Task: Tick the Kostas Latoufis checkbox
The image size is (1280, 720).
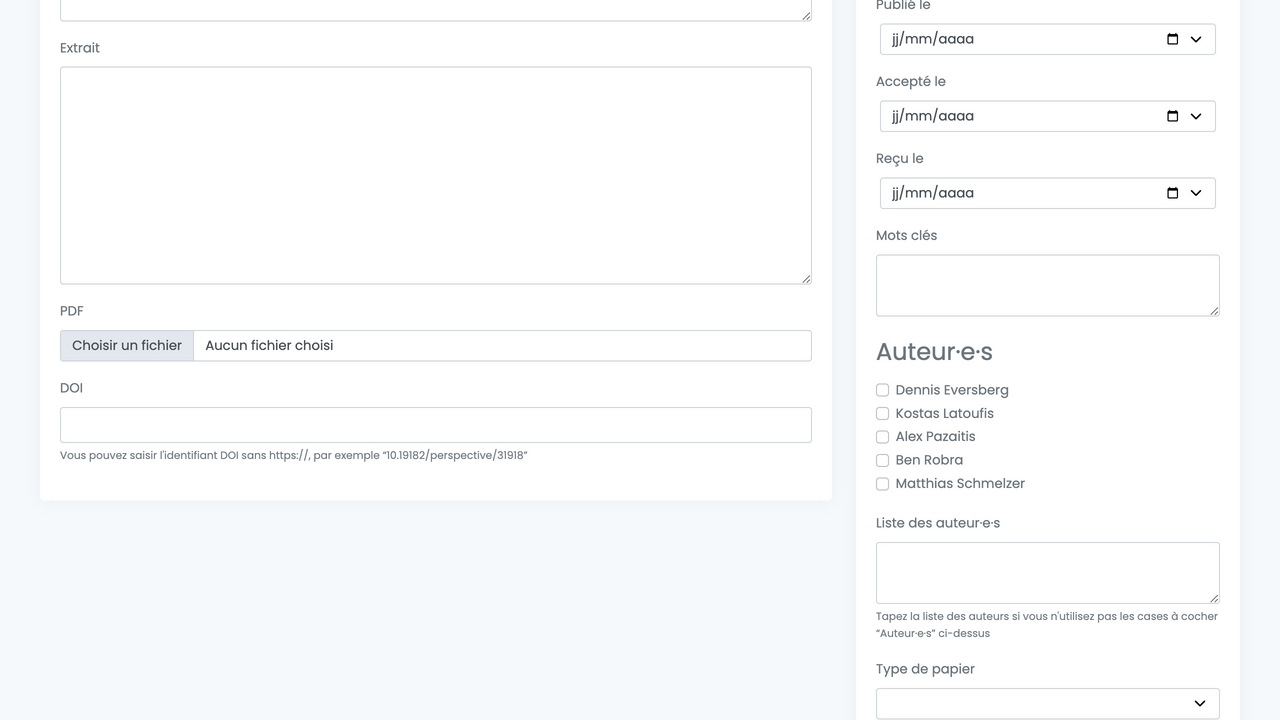Action: tap(882, 413)
